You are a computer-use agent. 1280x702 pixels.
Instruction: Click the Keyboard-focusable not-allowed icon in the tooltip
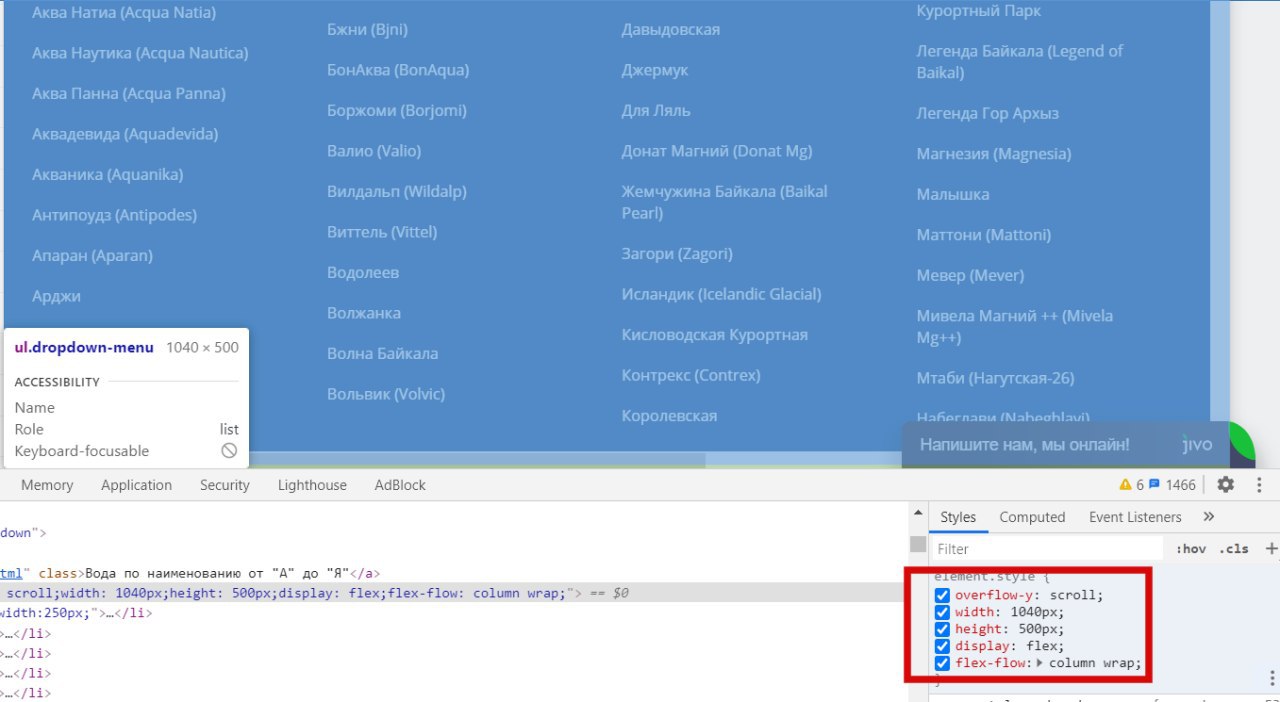click(229, 451)
